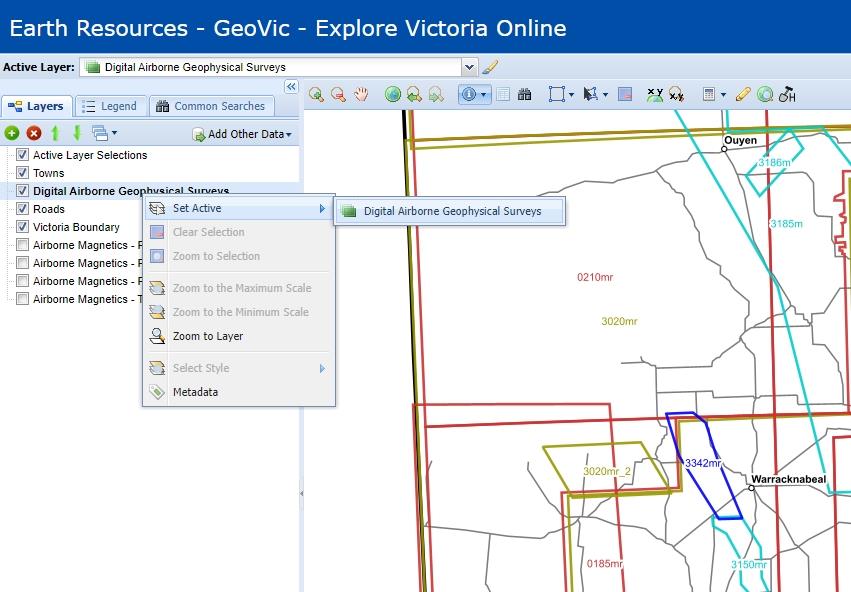The image size is (851, 592).
Task: Activate the Pan hand tool
Action: tap(361, 95)
